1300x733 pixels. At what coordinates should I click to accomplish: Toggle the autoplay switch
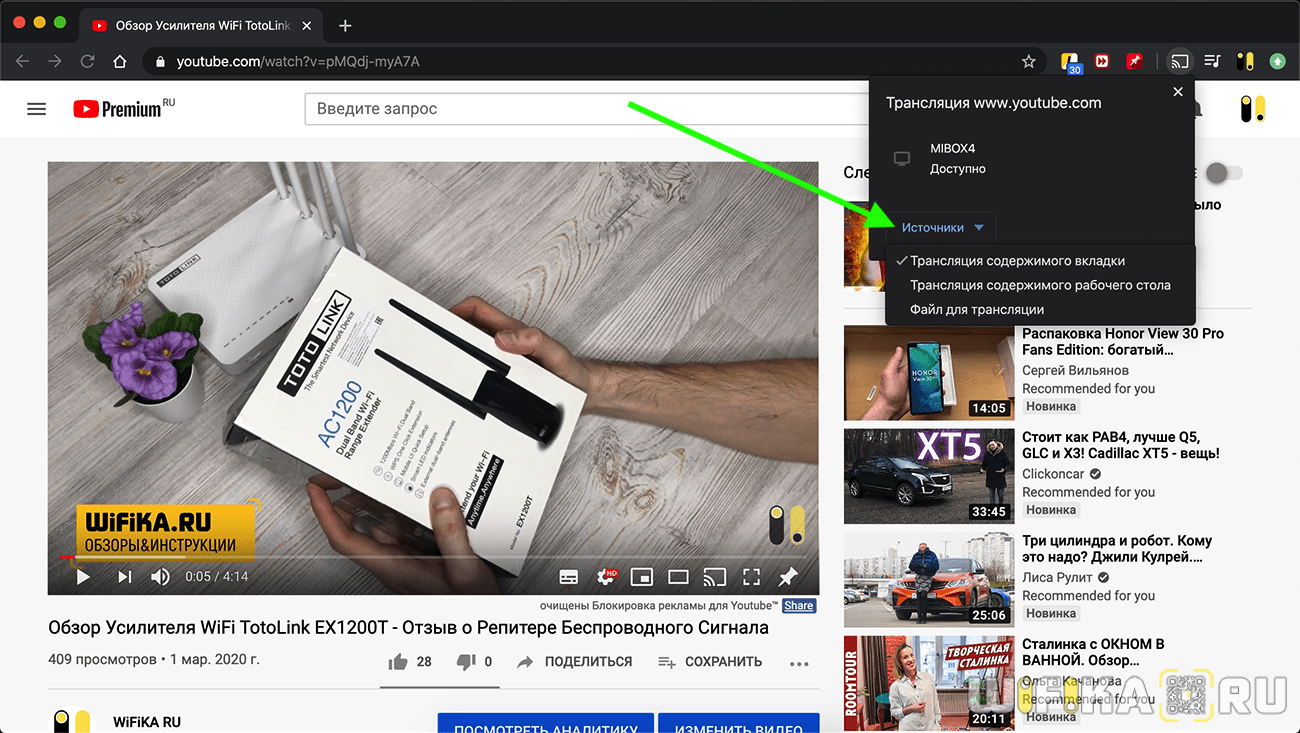[1223, 173]
